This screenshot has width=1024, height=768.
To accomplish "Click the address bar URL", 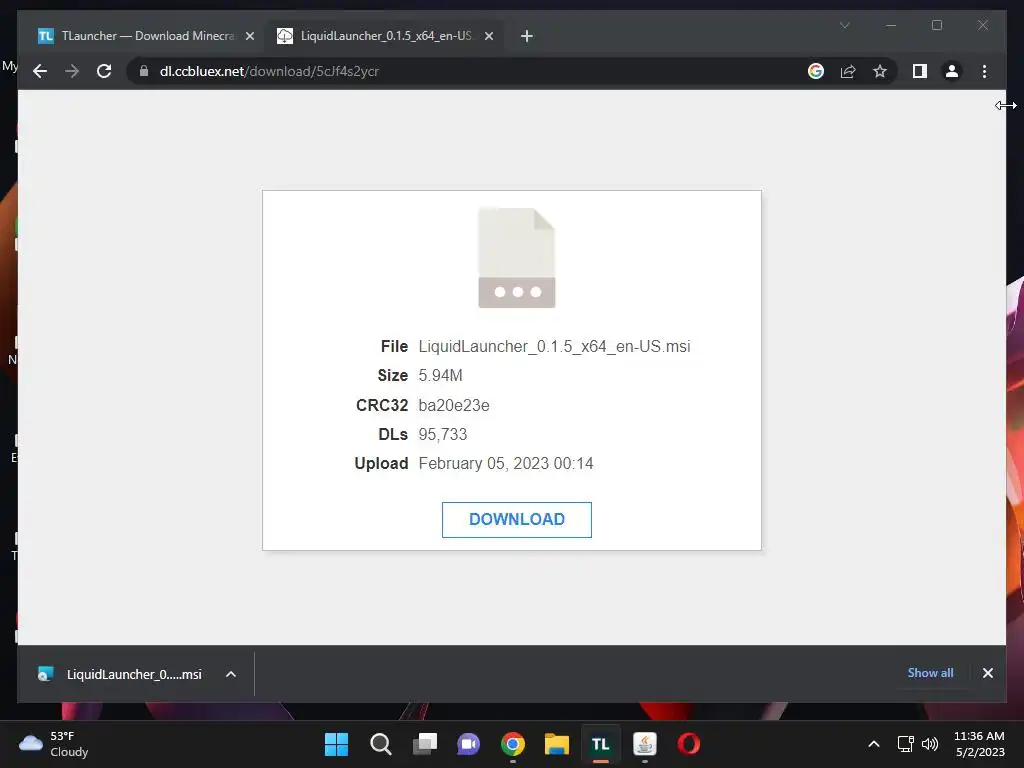I will (x=269, y=71).
